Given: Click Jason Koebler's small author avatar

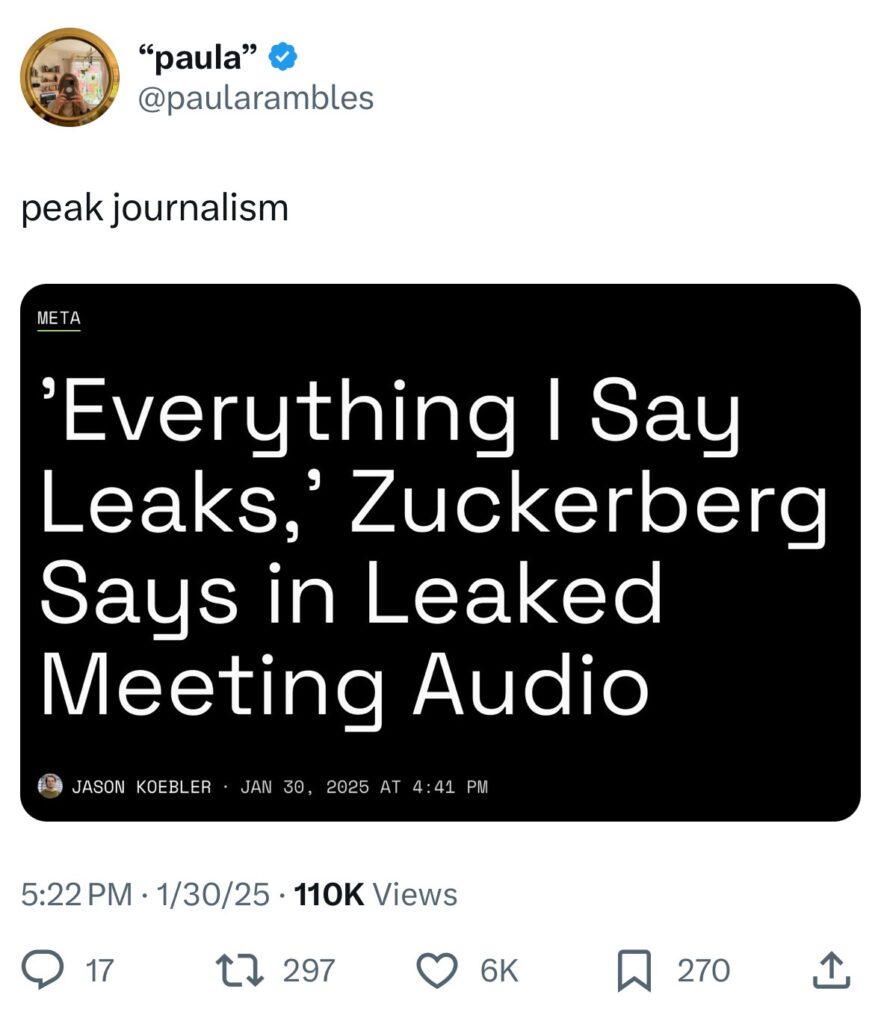Looking at the screenshot, I should 50,786.
